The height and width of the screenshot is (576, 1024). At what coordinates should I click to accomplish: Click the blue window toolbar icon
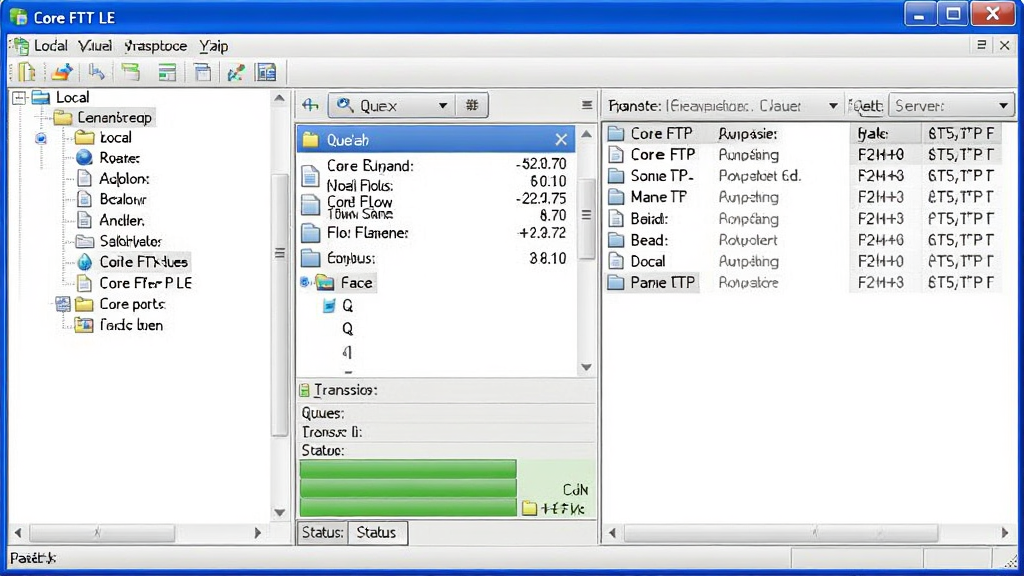click(x=202, y=72)
